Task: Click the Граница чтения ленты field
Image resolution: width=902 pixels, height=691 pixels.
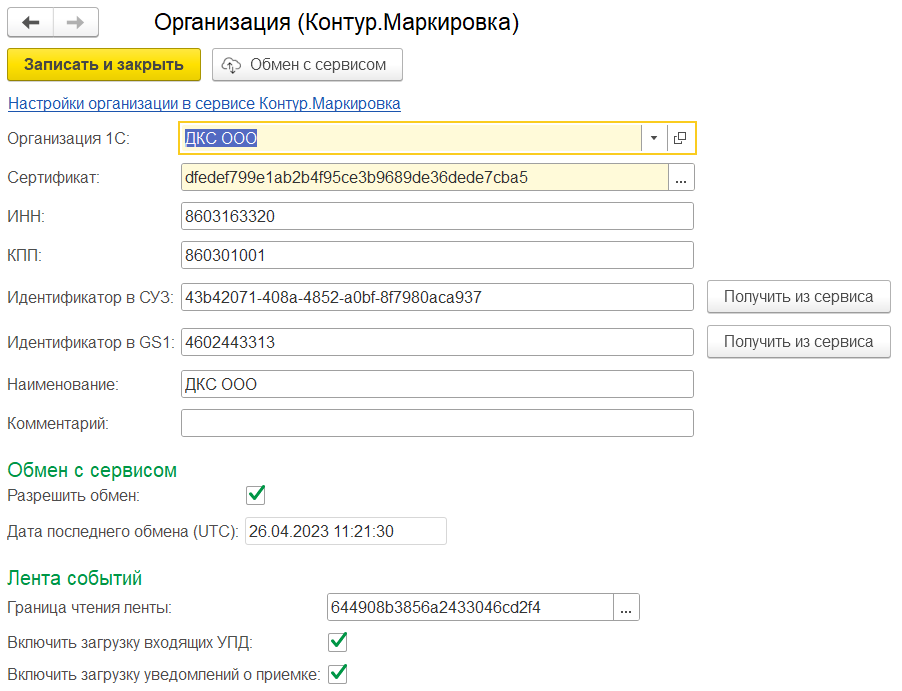Action: tap(470, 608)
